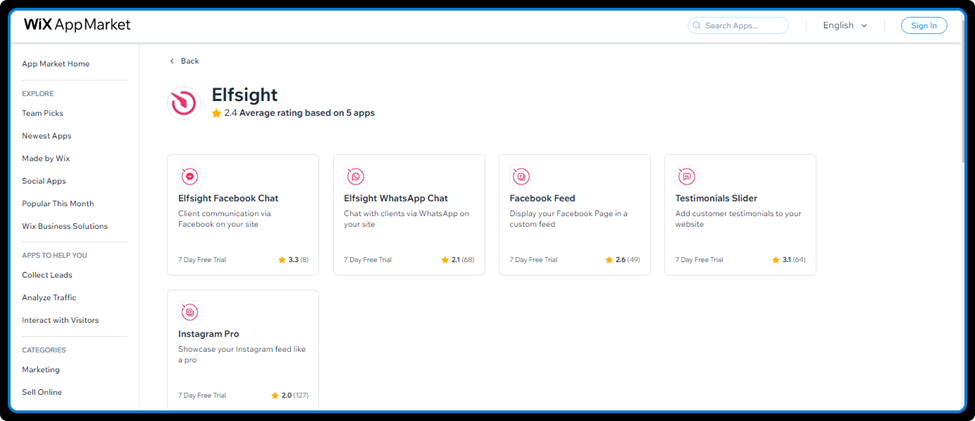This screenshot has height=421, width=975.
Task: Click the star icon next to the 3.3 rating
Action: 282,260
